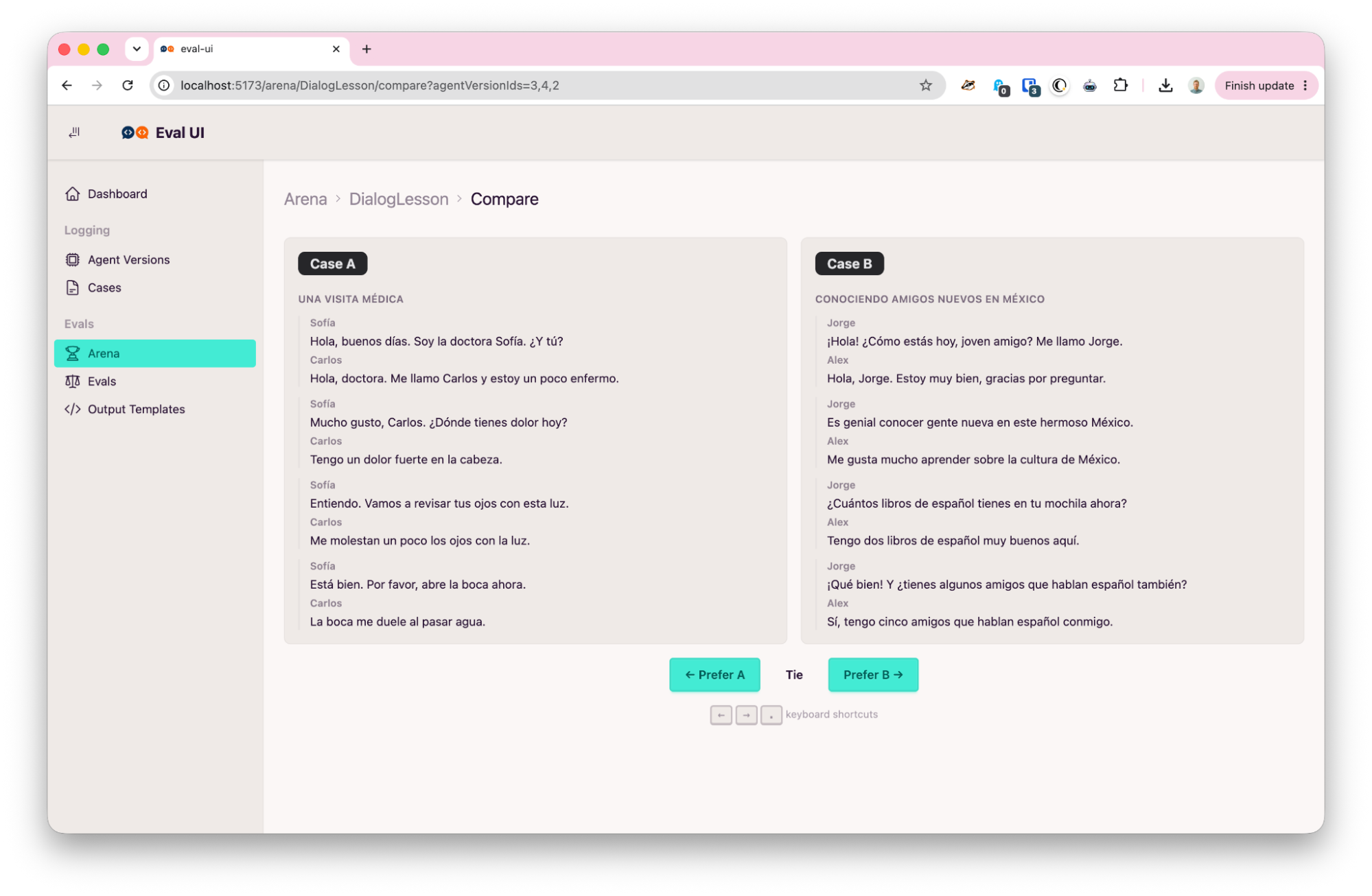Click the robot extension icon
1372x896 pixels.
[x=1089, y=85]
